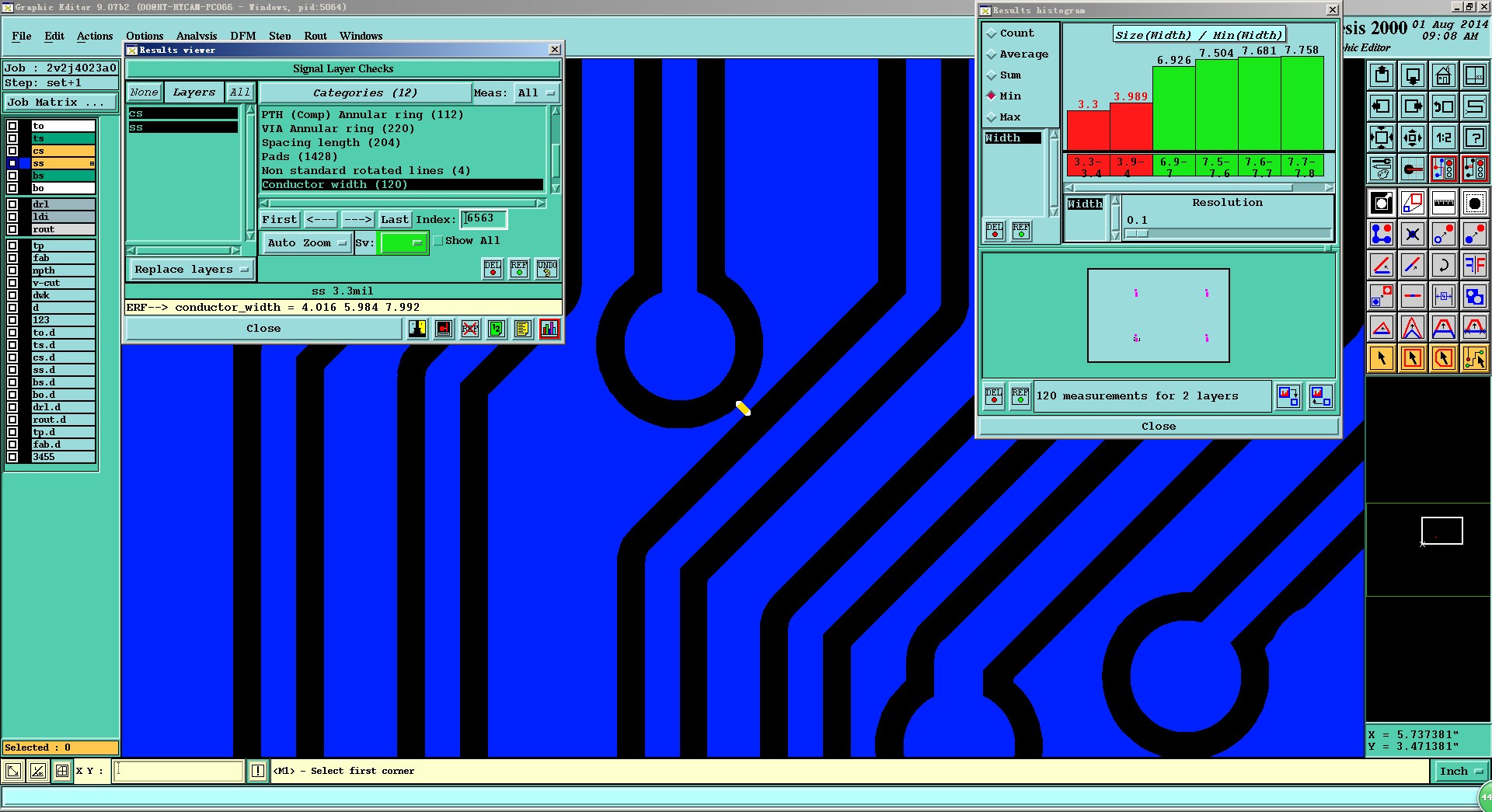Click the UNDO icon in Results viewer
Screen dimensions: 1492x812
click(x=547, y=269)
